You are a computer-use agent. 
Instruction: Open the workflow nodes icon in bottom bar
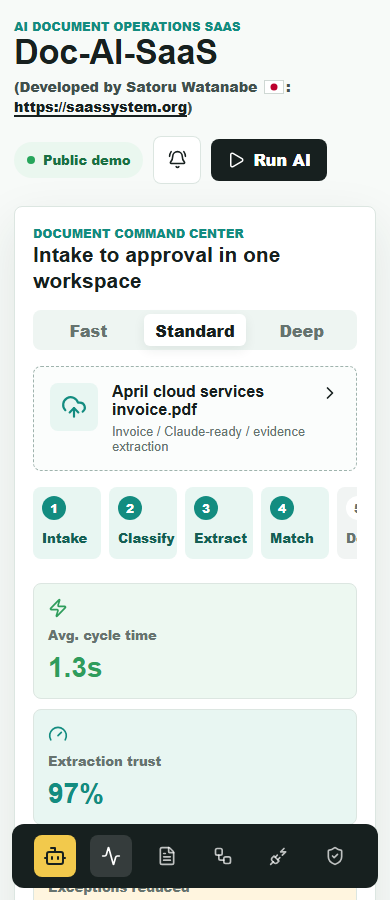[x=223, y=856]
